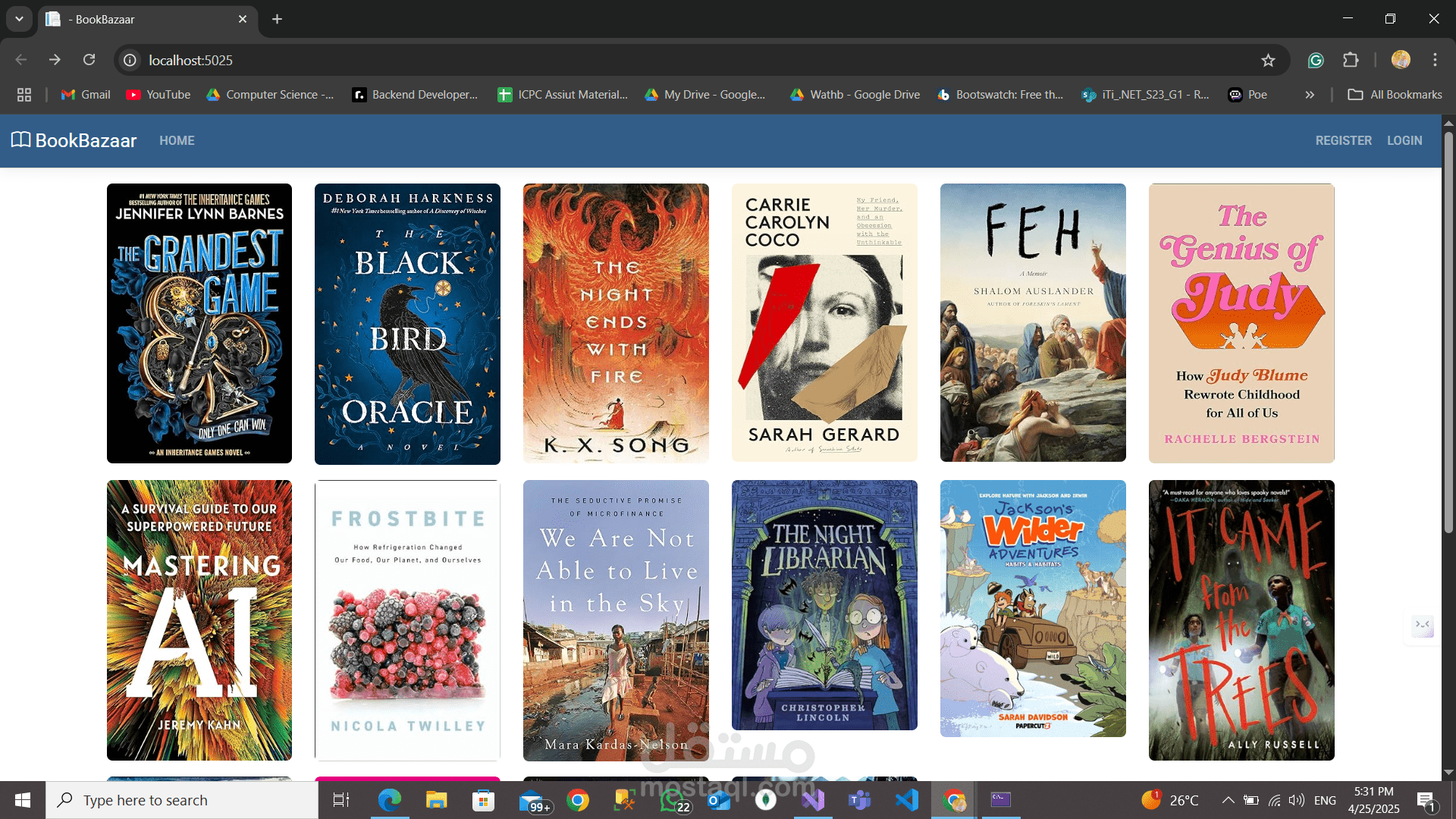1456x819 pixels.
Task: Open Microsoft Teams taskbar icon
Action: 860,800
